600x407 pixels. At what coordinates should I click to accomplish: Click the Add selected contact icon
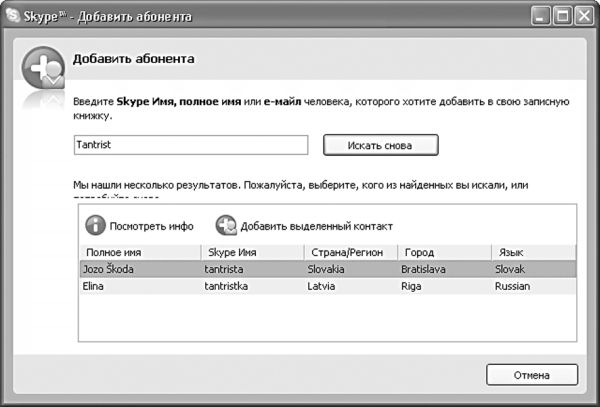(226, 225)
